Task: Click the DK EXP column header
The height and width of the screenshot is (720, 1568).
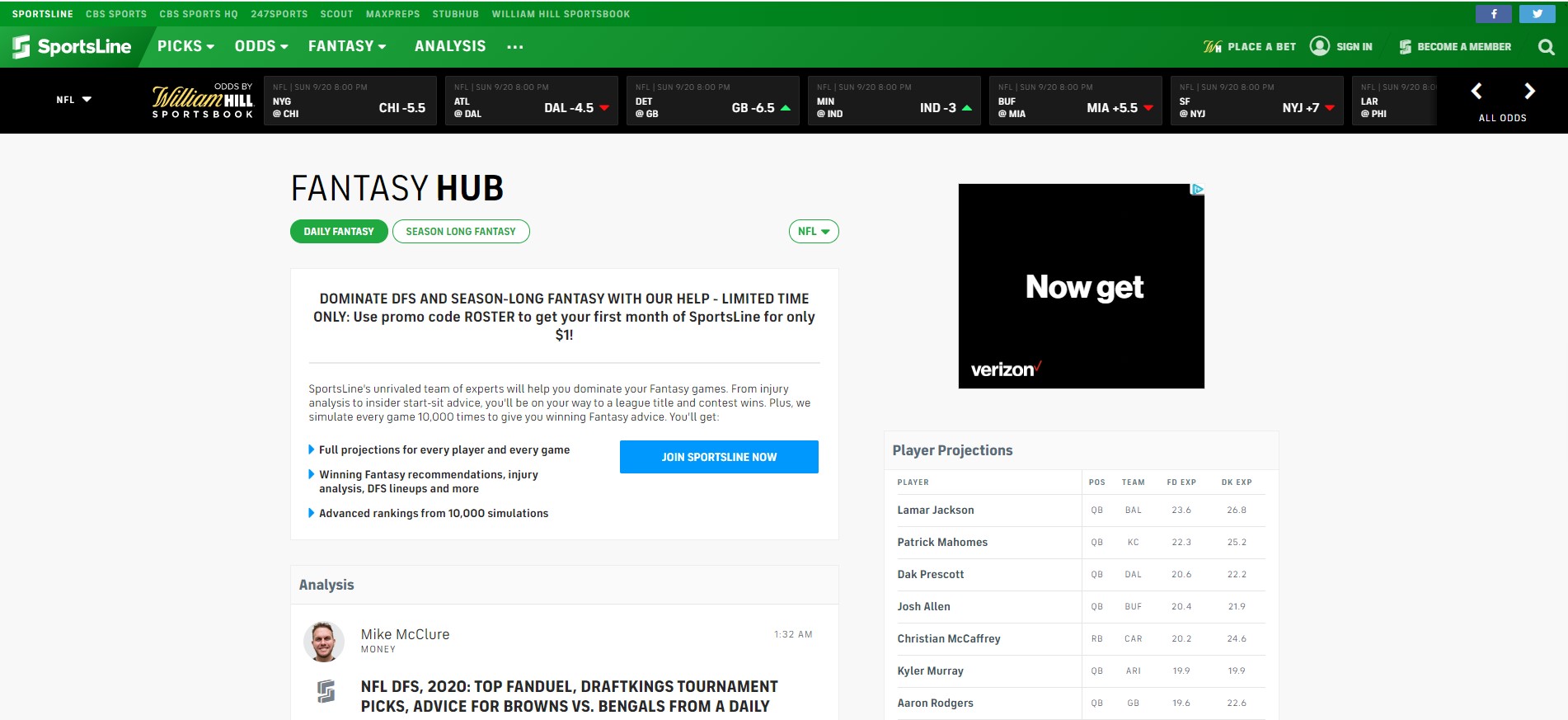Action: tap(1237, 482)
